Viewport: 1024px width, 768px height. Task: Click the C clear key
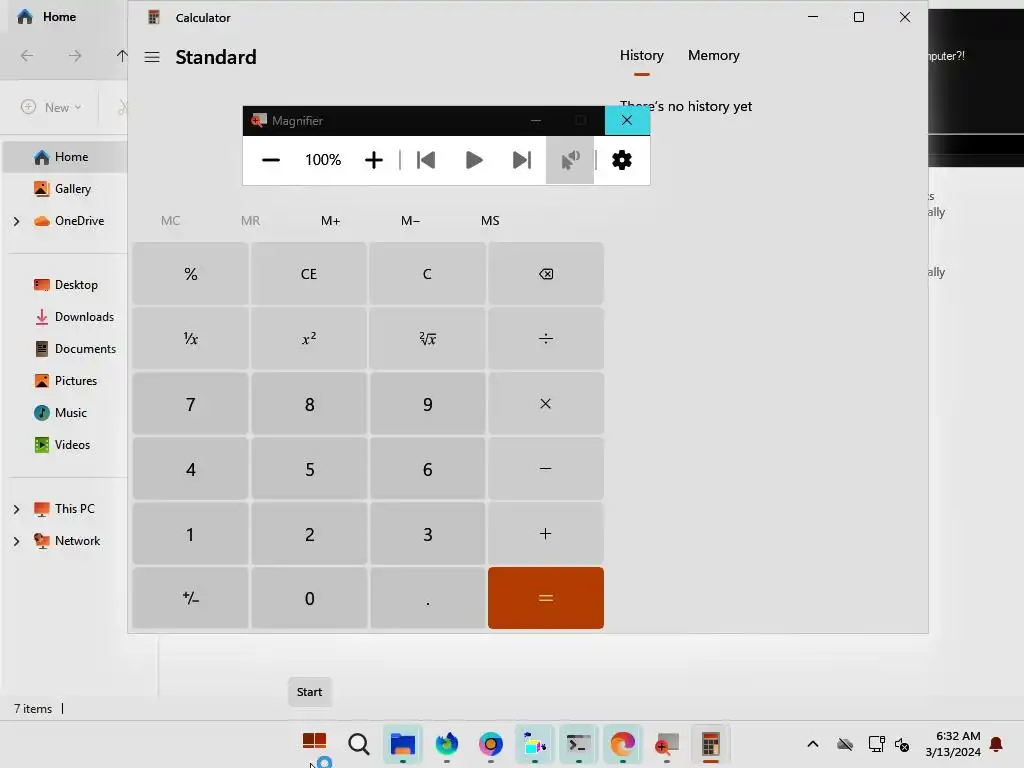pyautogui.click(x=427, y=274)
